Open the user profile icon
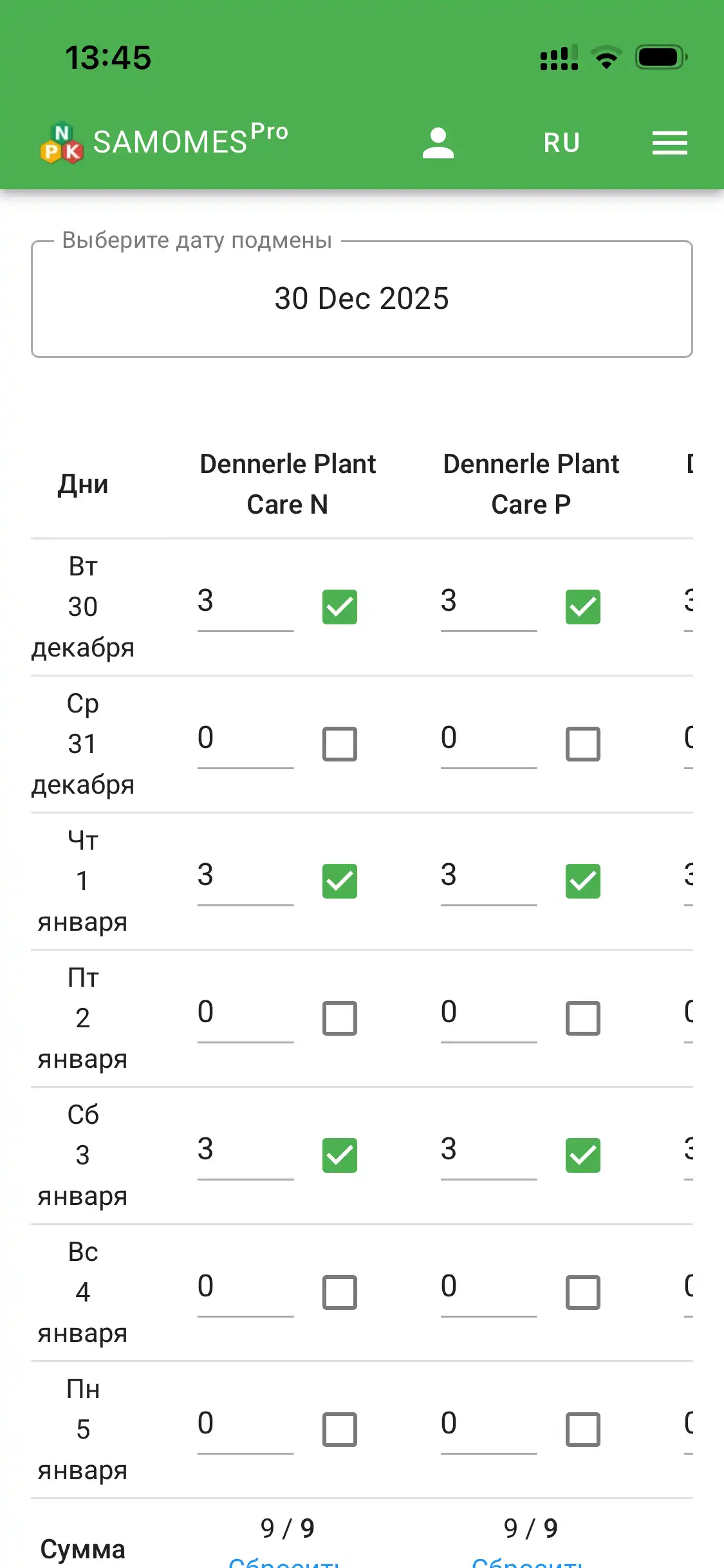The width and height of the screenshot is (724, 1568). [x=438, y=143]
